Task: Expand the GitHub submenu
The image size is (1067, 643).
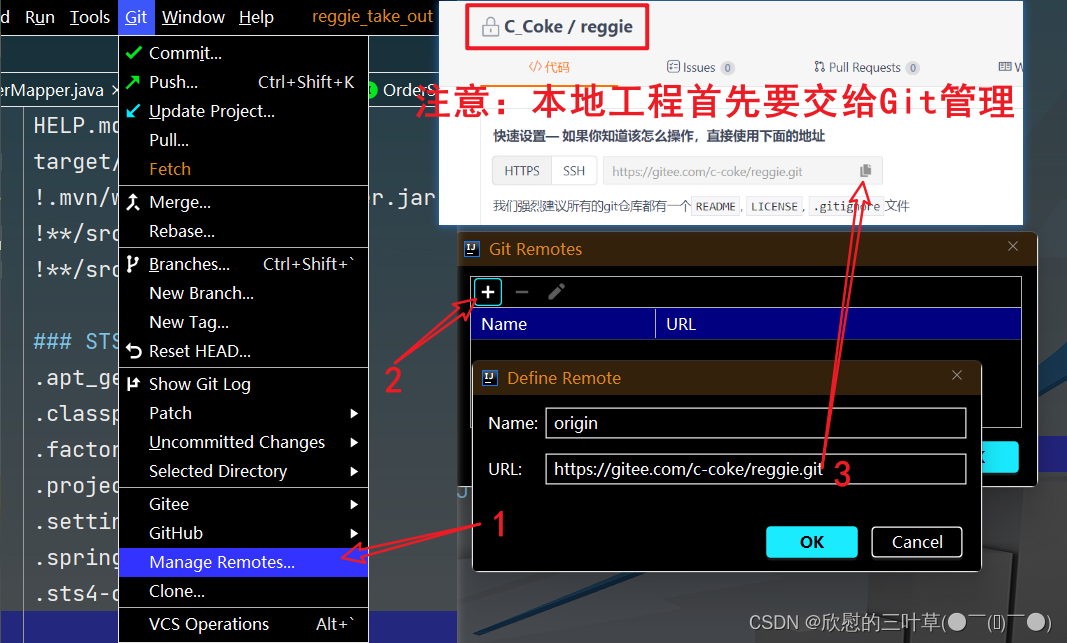Action: 244,533
